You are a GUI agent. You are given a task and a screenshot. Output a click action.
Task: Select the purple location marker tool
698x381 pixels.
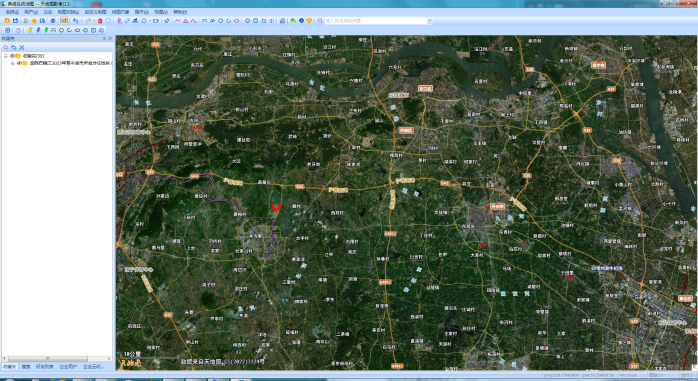coord(119,20)
